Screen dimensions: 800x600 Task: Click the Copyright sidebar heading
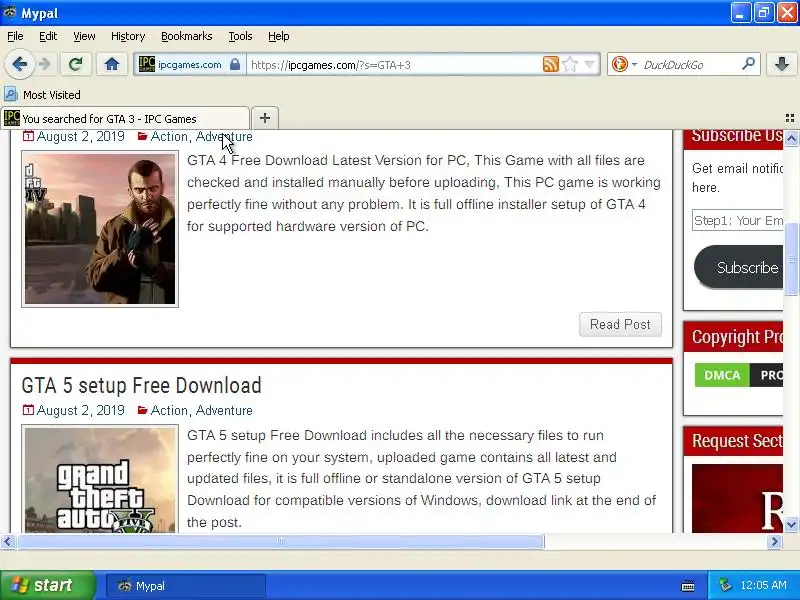pyautogui.click(x=737, y=337)
